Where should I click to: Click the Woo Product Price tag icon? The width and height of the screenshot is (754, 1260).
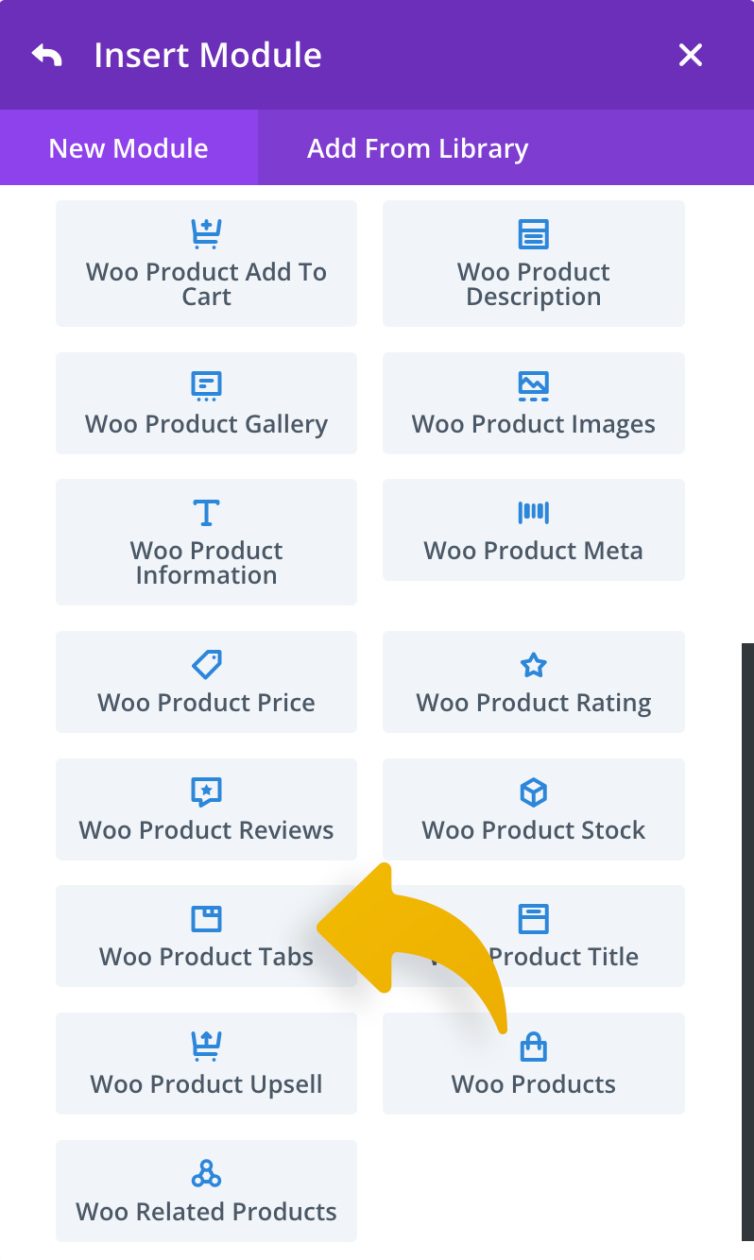pyautogui.click(x=206, y=664)
